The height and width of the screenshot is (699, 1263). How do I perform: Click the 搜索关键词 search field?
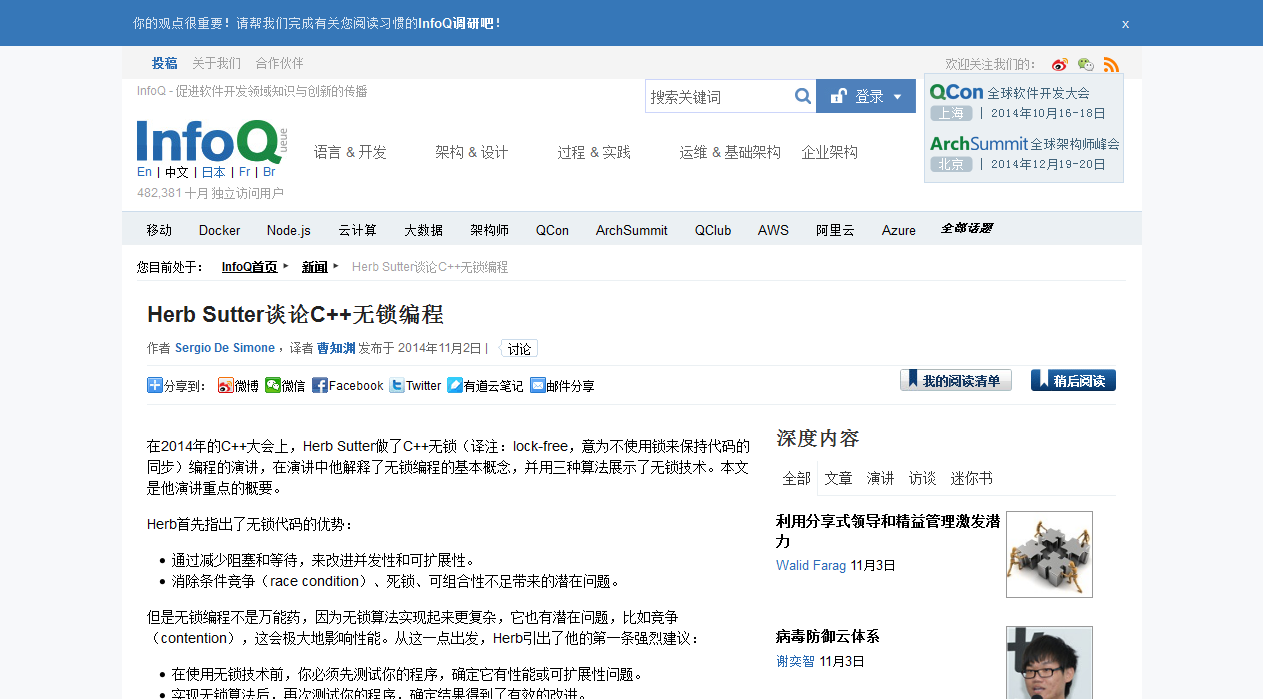(720, 96)
